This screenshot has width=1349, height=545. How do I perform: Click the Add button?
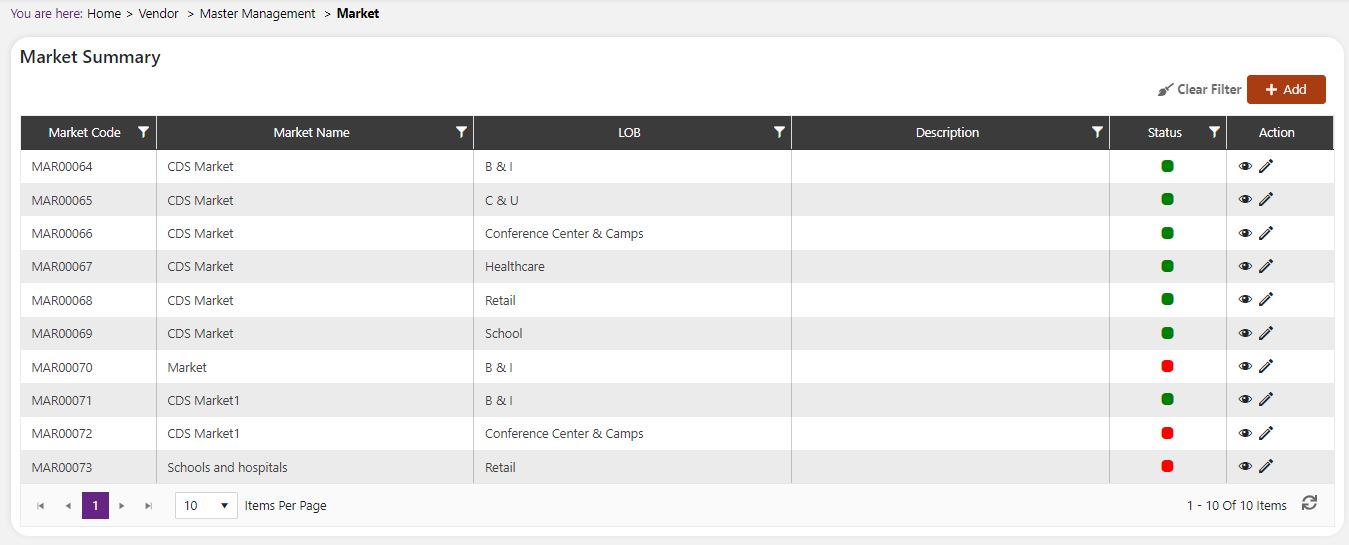click(x=1285, y=89)
